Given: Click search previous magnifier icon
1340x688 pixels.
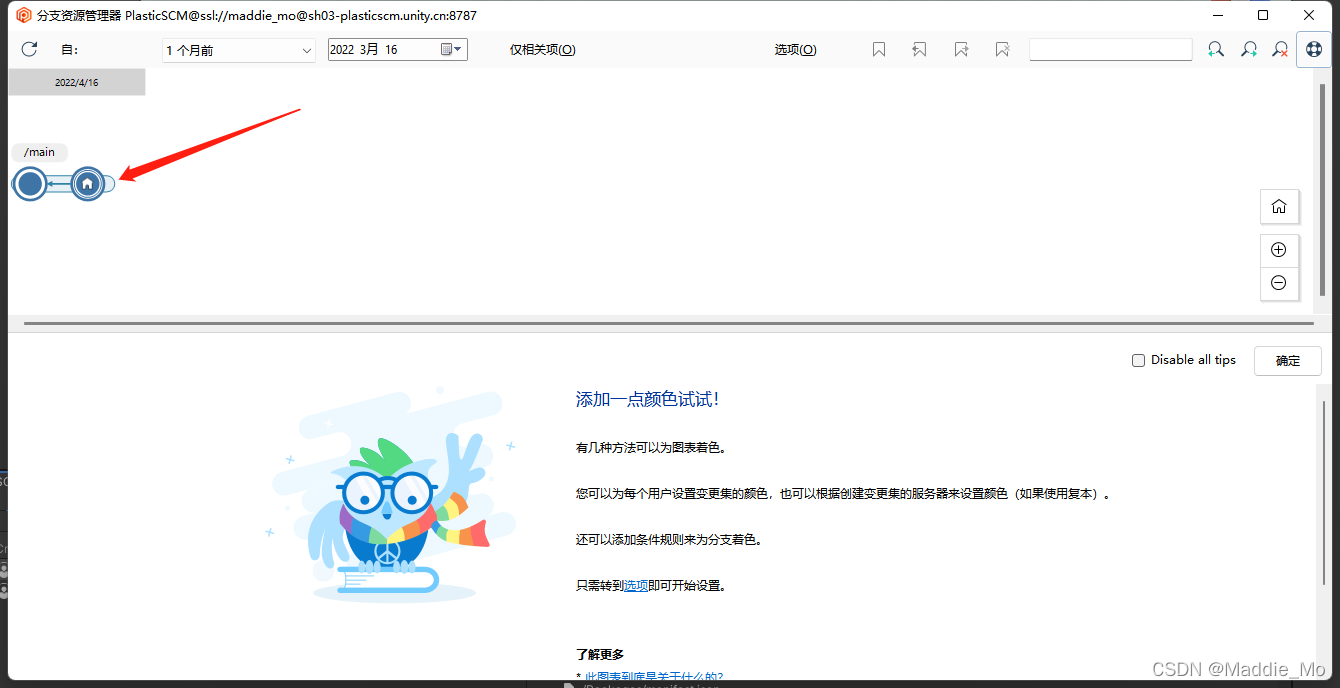Looking at the screenshot, I should (x=1216, y=49).
